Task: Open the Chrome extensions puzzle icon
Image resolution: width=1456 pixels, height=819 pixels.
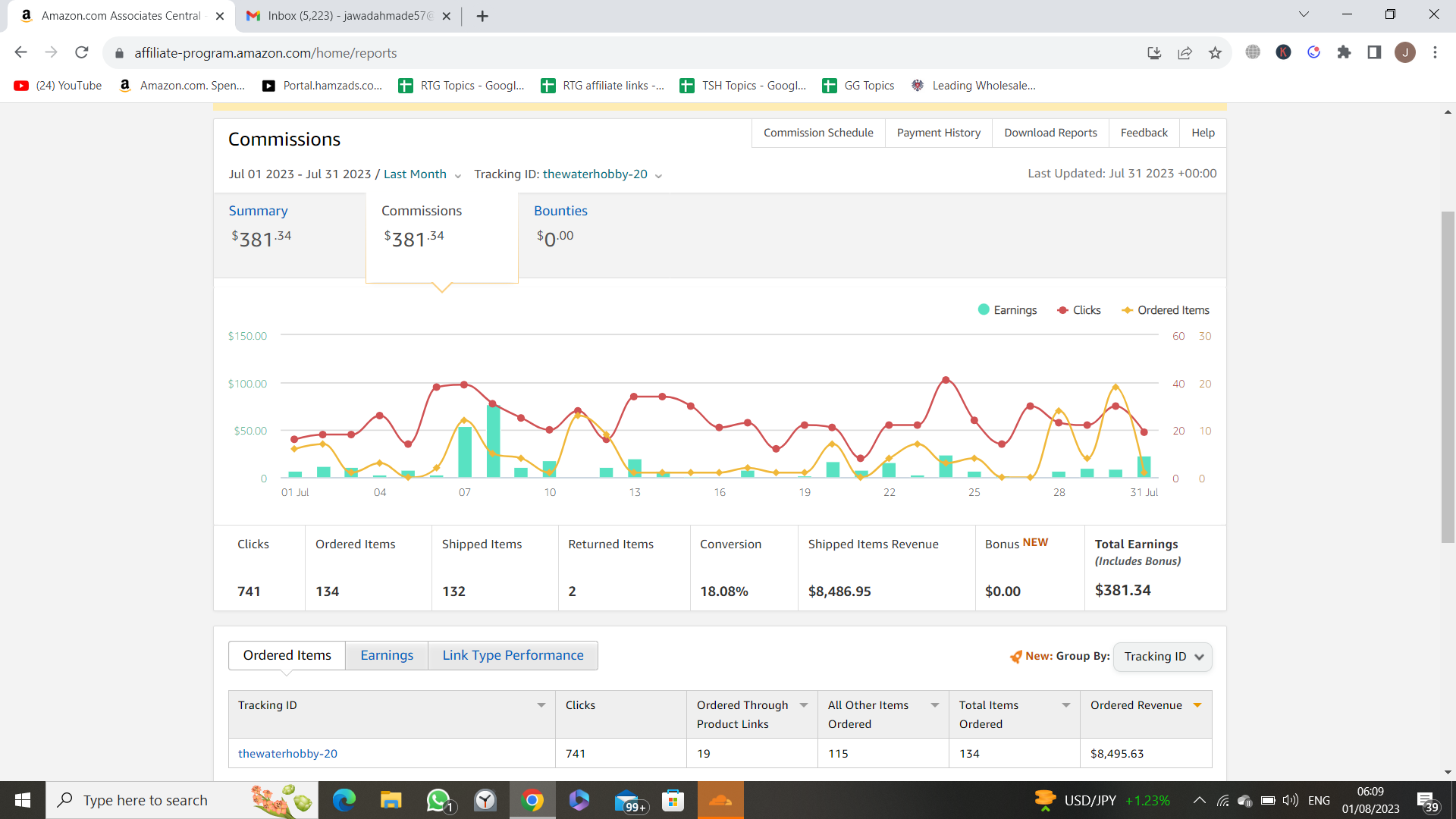Action: 1344,52
